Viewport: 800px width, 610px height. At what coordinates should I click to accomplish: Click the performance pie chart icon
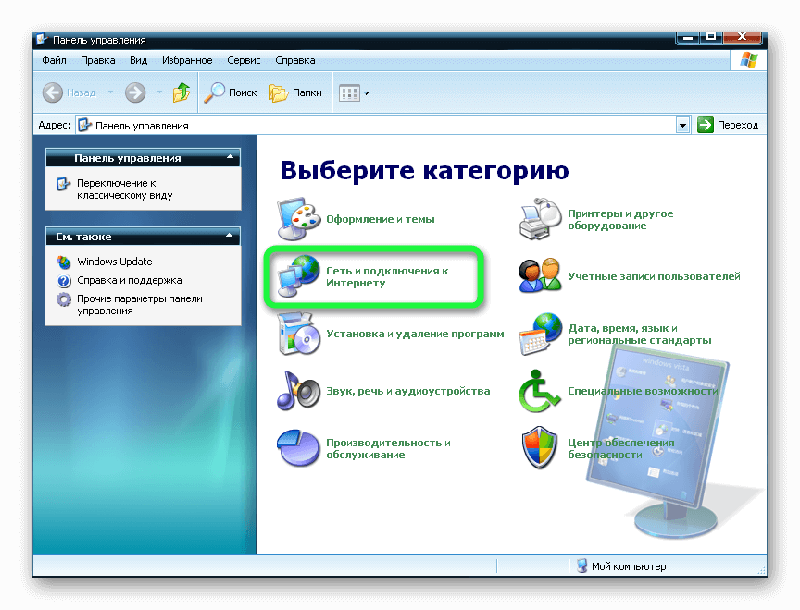point(298,448)
